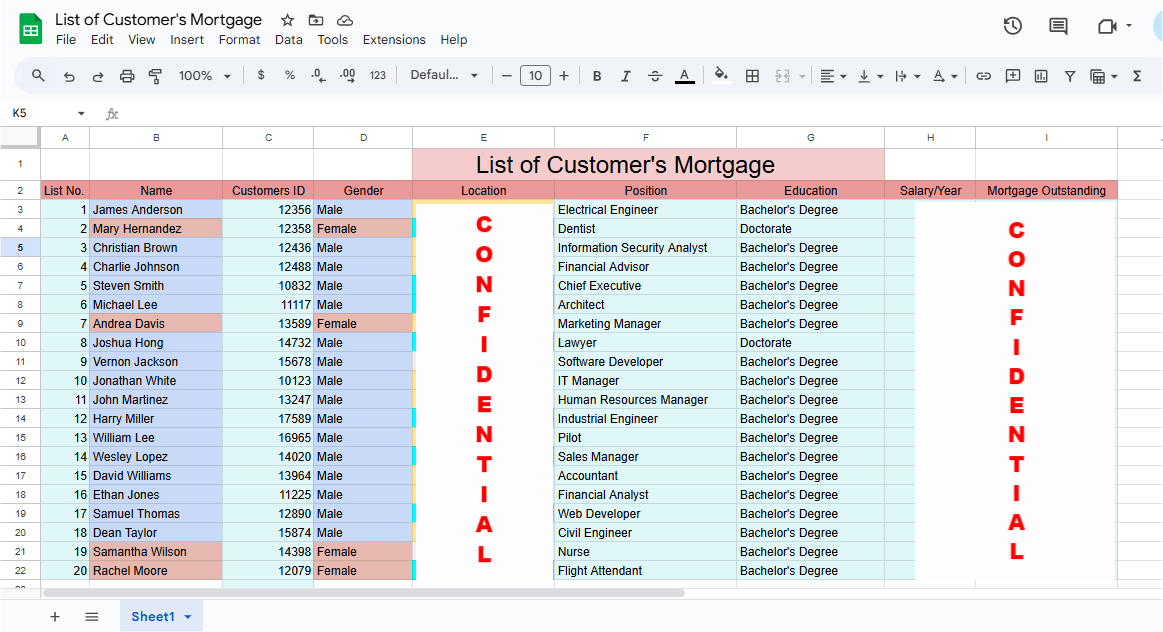Image resolution: width=1163 pixels, height=632 pixels.
Task: Insert a comment
Action: [1012, 76]
